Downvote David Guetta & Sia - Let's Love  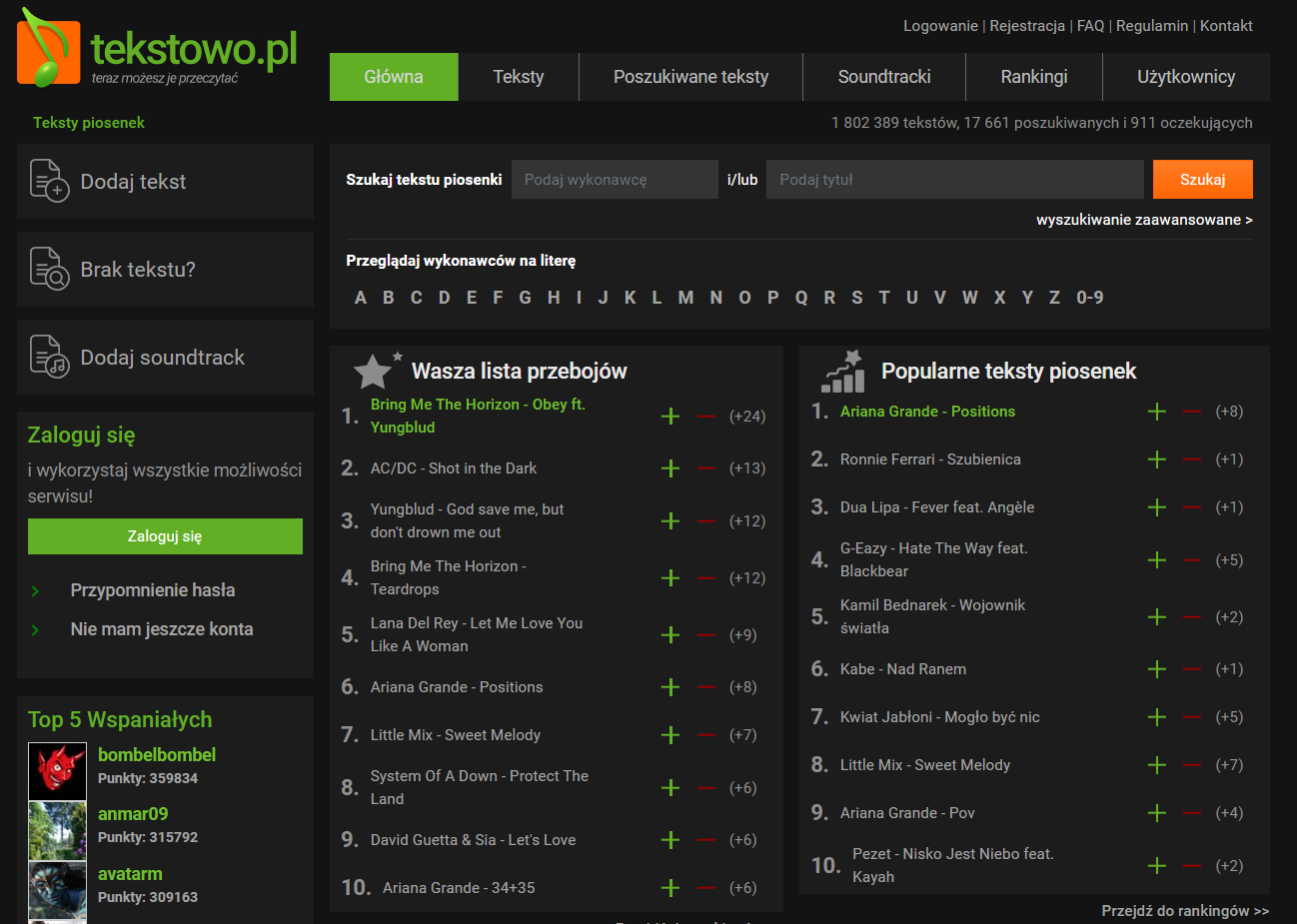pyautogui.click(x=706, y=840)
